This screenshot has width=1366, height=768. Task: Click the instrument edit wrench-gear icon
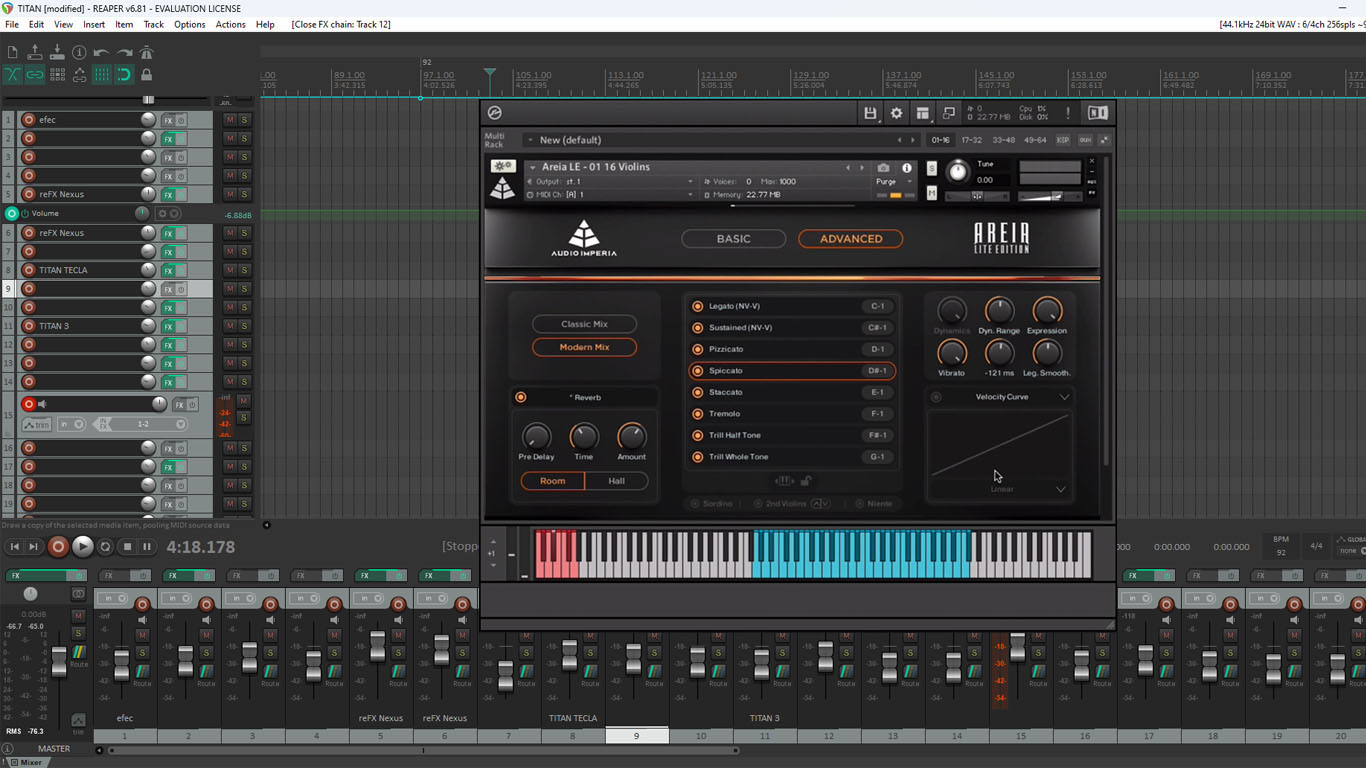tap(503, 167)
